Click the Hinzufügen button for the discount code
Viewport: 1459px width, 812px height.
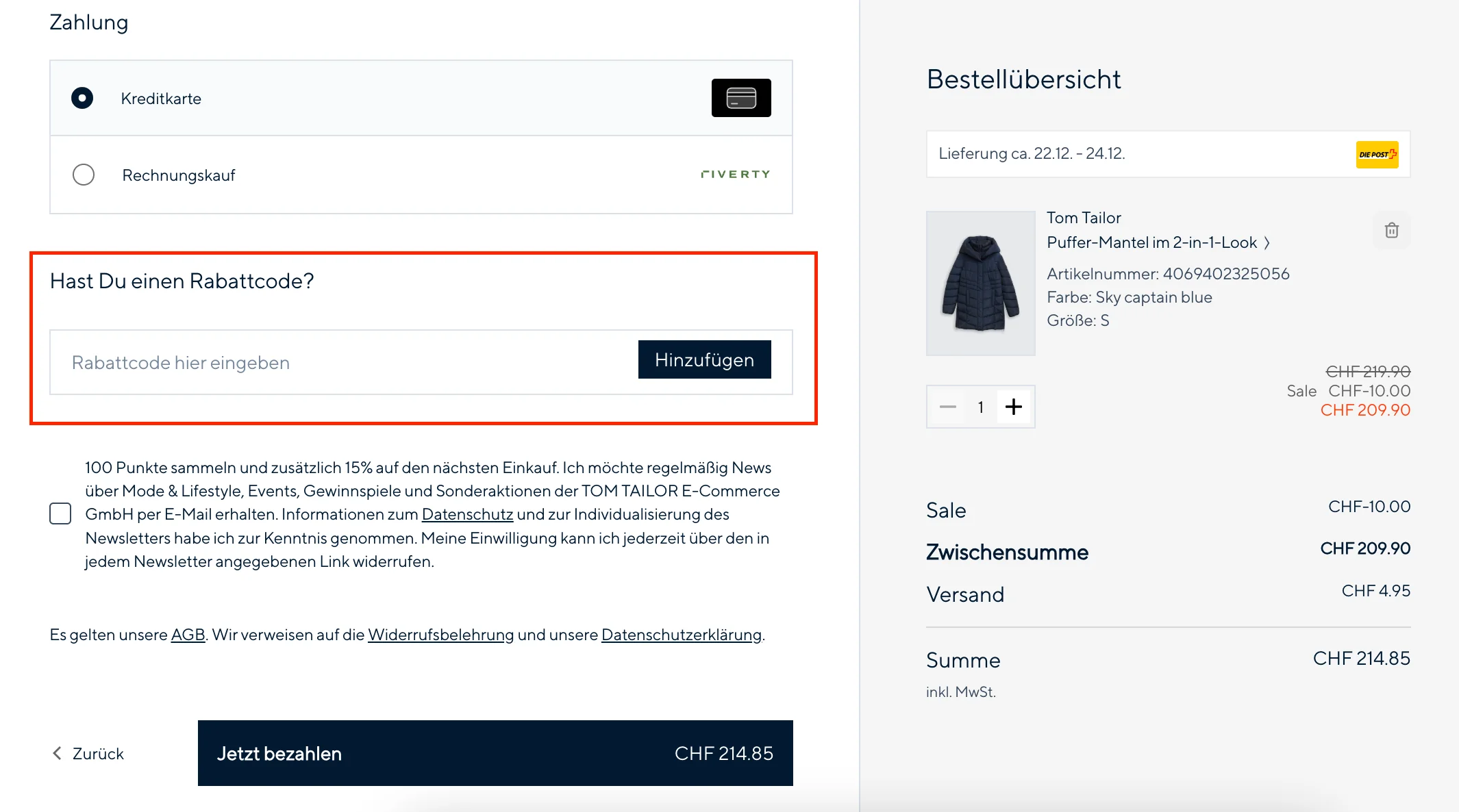coord(704,359)
